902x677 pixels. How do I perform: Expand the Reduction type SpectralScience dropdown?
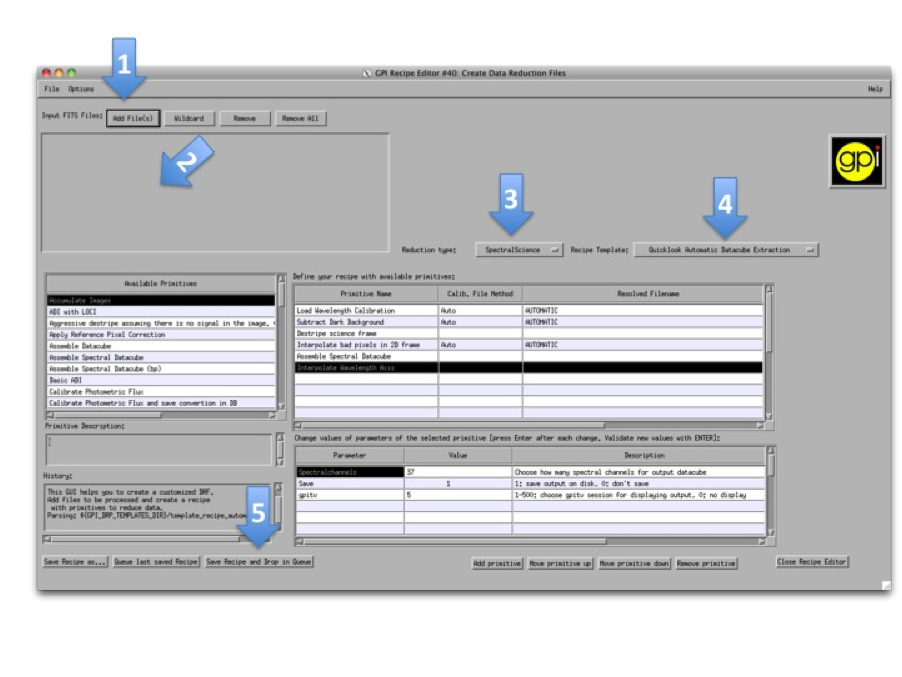pos(520,250)
